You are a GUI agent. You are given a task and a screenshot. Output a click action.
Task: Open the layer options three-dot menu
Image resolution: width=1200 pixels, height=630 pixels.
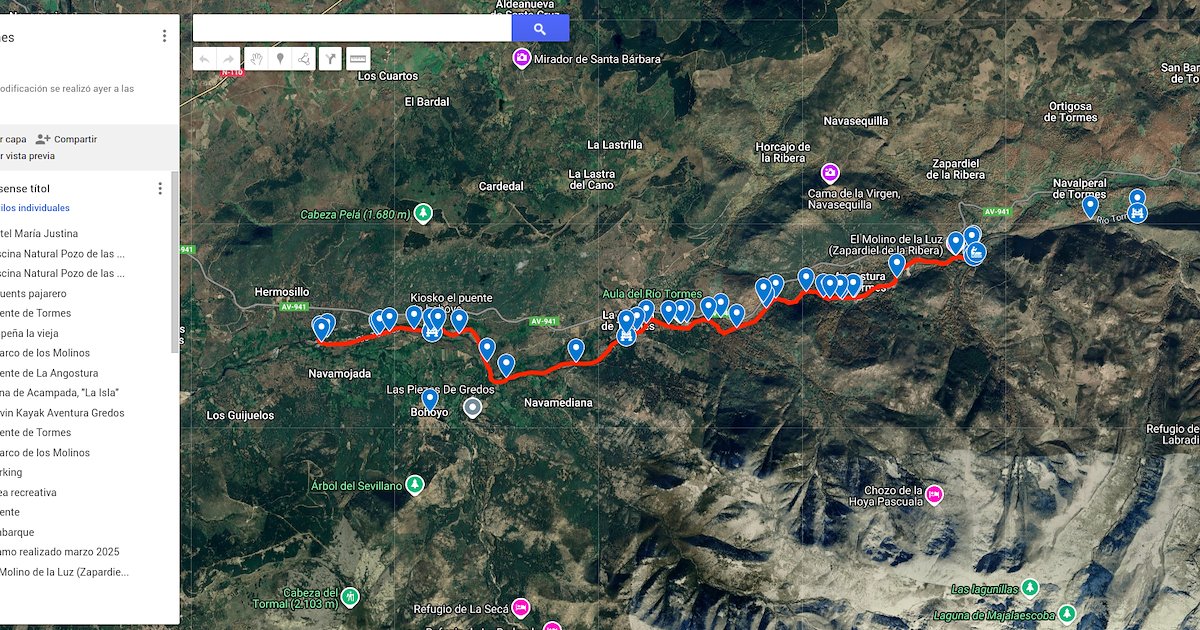159,188
